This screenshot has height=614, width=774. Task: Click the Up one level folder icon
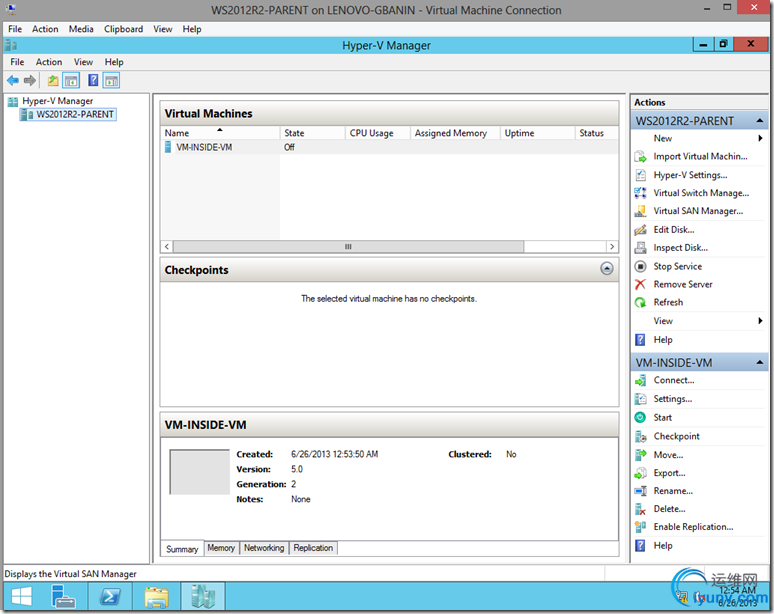click(x=53, y=80)
